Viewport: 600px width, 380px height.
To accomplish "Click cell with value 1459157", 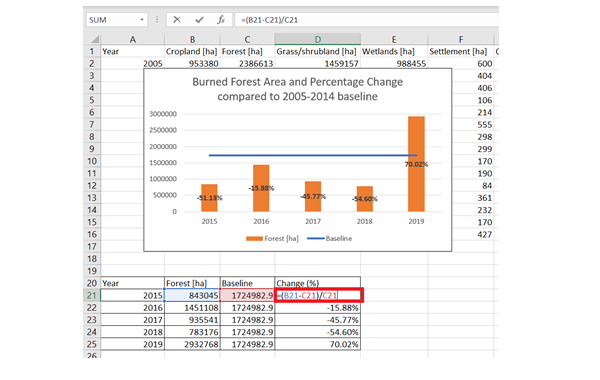I will (318, 63).
